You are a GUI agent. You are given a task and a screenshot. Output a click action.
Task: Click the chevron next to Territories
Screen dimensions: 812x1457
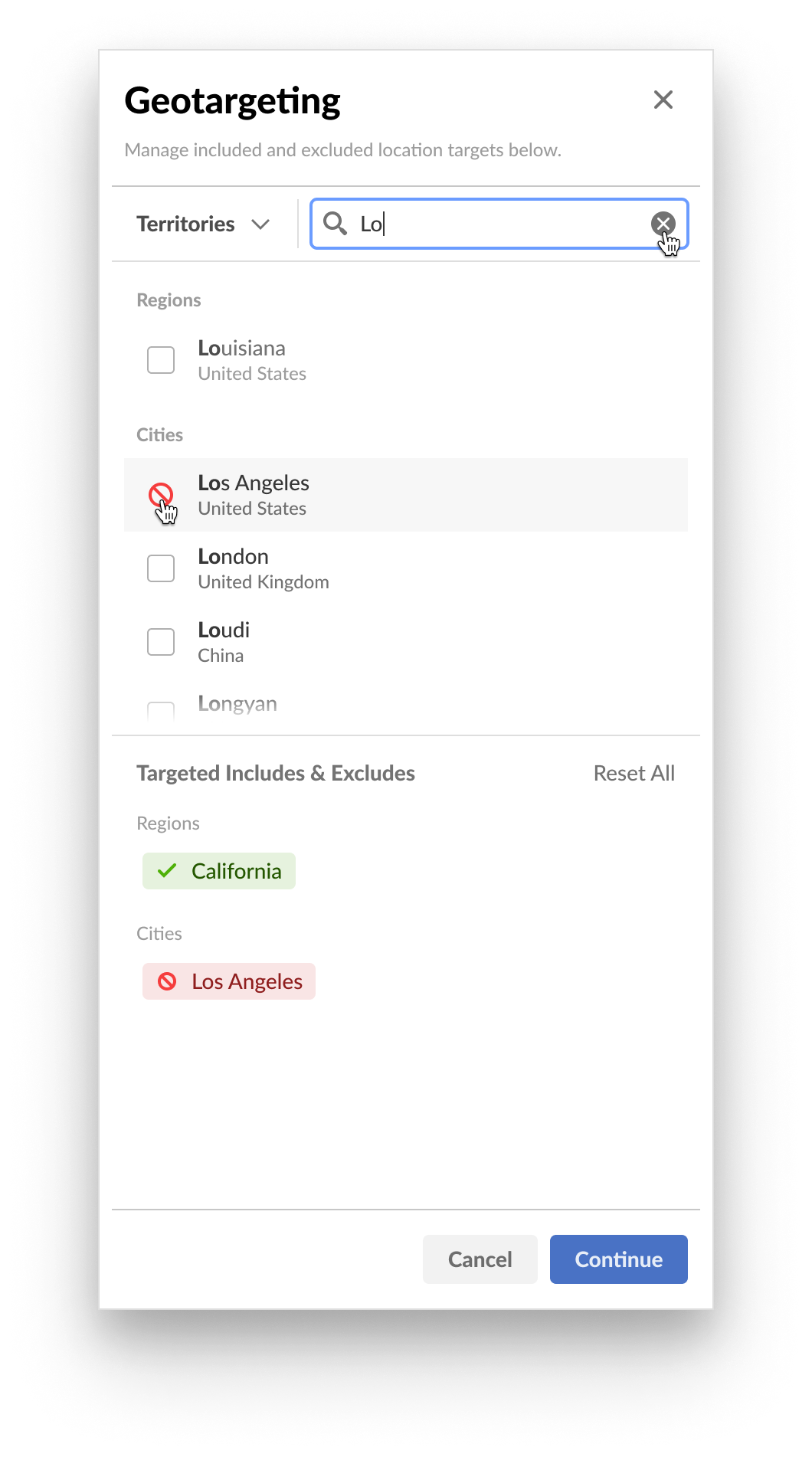click(260, 224)
